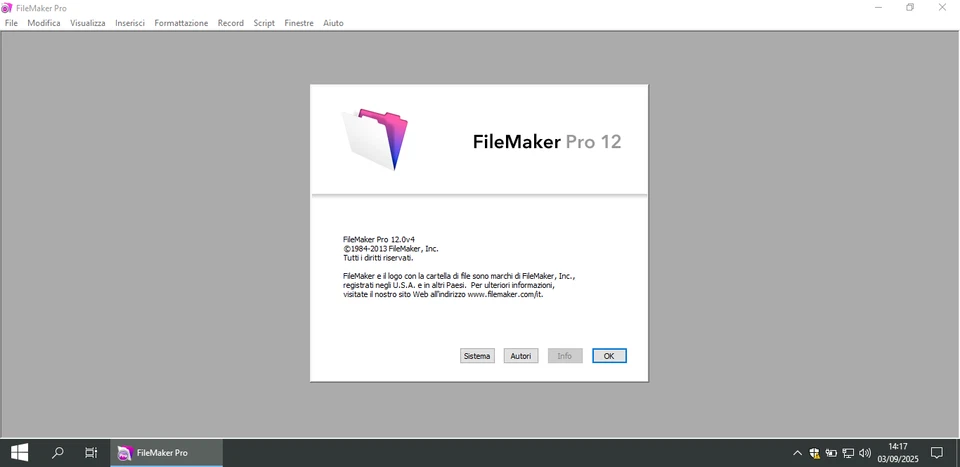Click the battery power tray icon

pyautogui.click(x=831, y=453)
